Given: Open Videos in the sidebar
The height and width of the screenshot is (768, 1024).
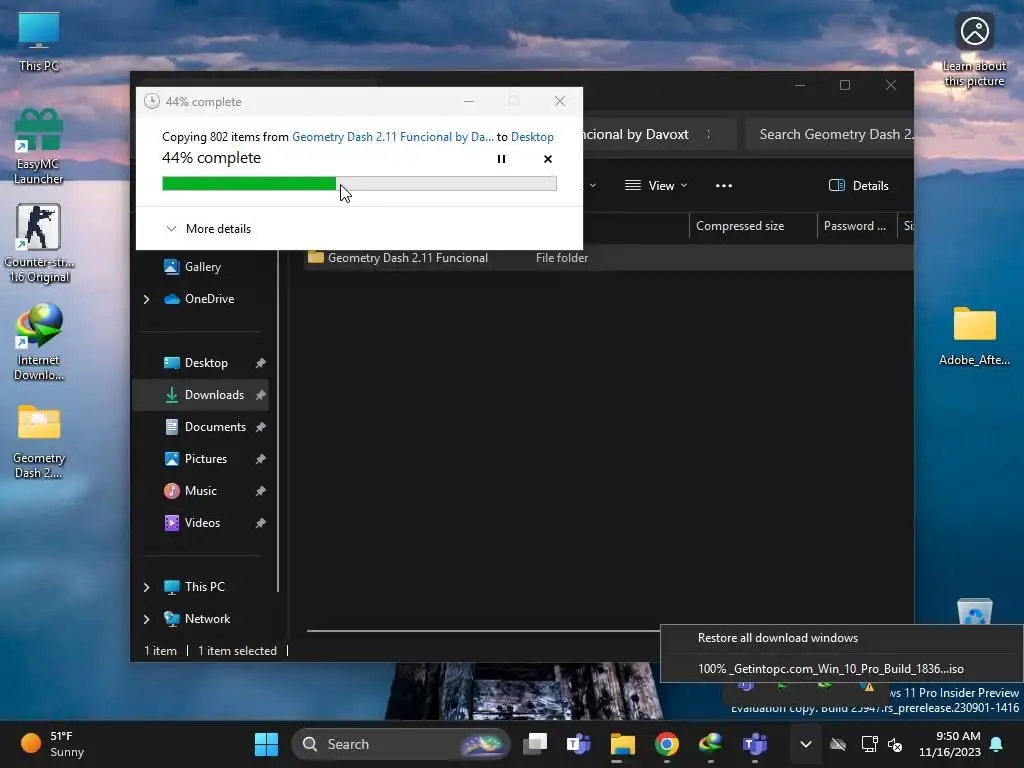Looking at the screenshot, I should [202, 522].
